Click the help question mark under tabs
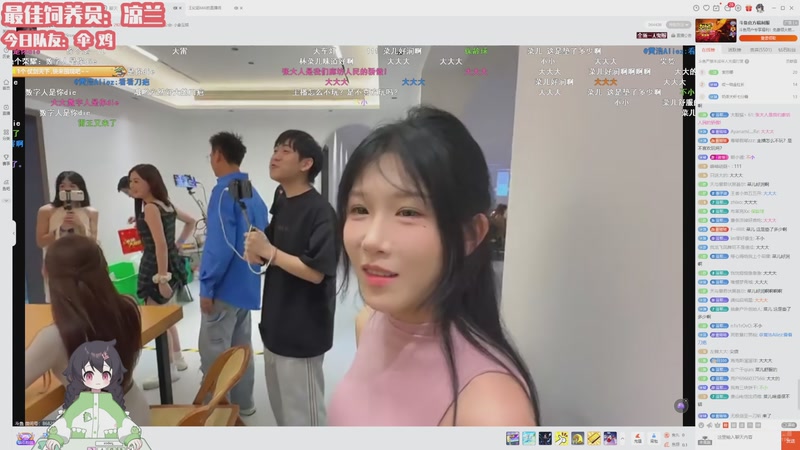This screenshot has height=450, width=800. 747,61
